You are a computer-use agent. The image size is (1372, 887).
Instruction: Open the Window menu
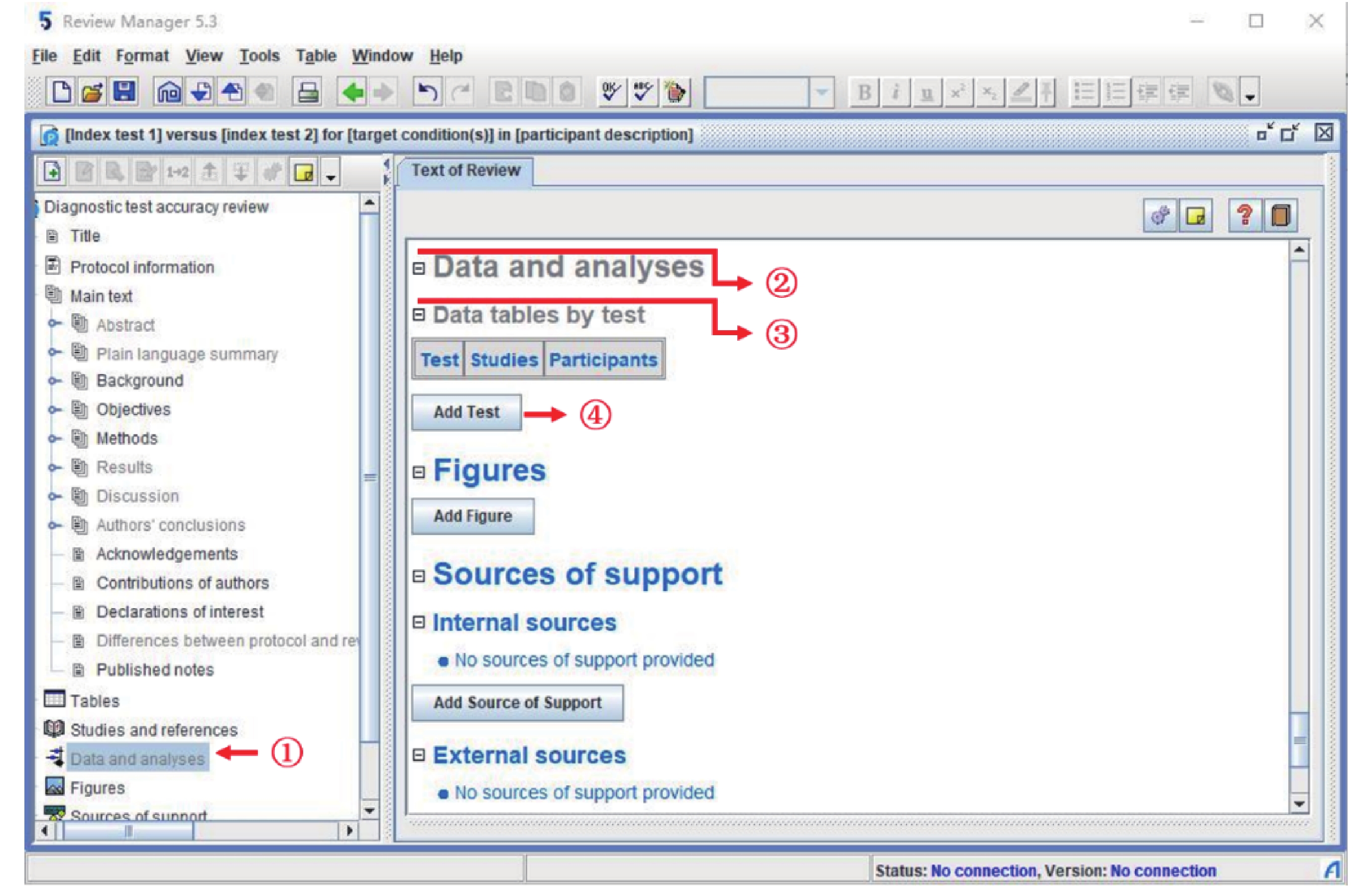click(x=382, y=56)
